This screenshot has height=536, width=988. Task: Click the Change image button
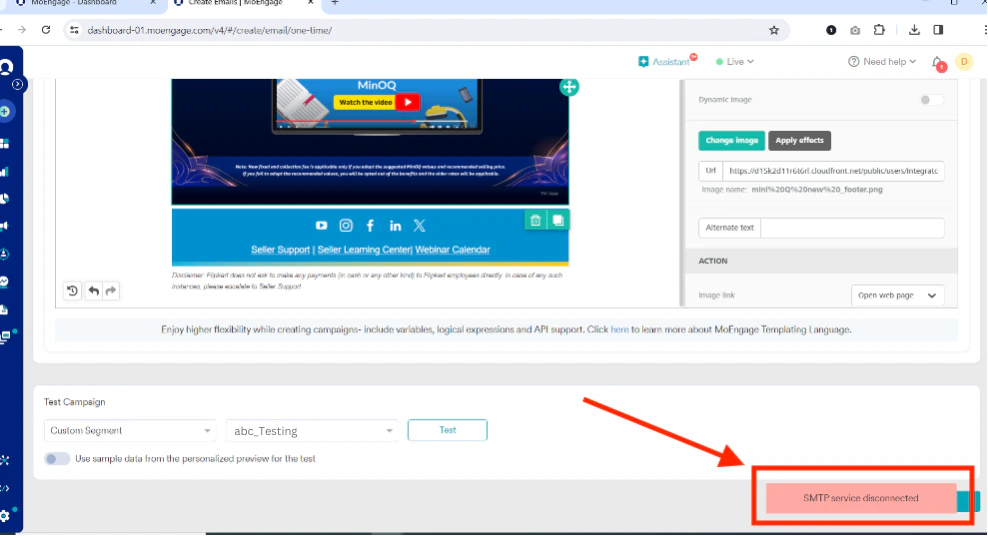click(732, 140)
